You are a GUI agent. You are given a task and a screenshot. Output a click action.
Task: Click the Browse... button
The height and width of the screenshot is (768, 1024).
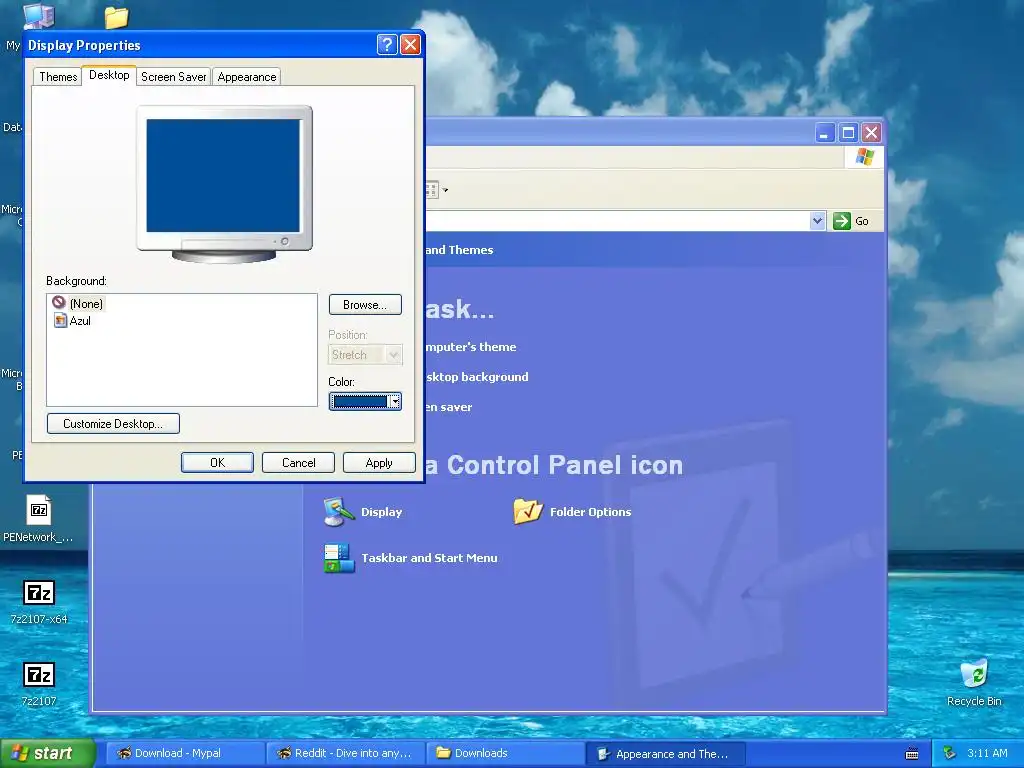click(365, 305)
